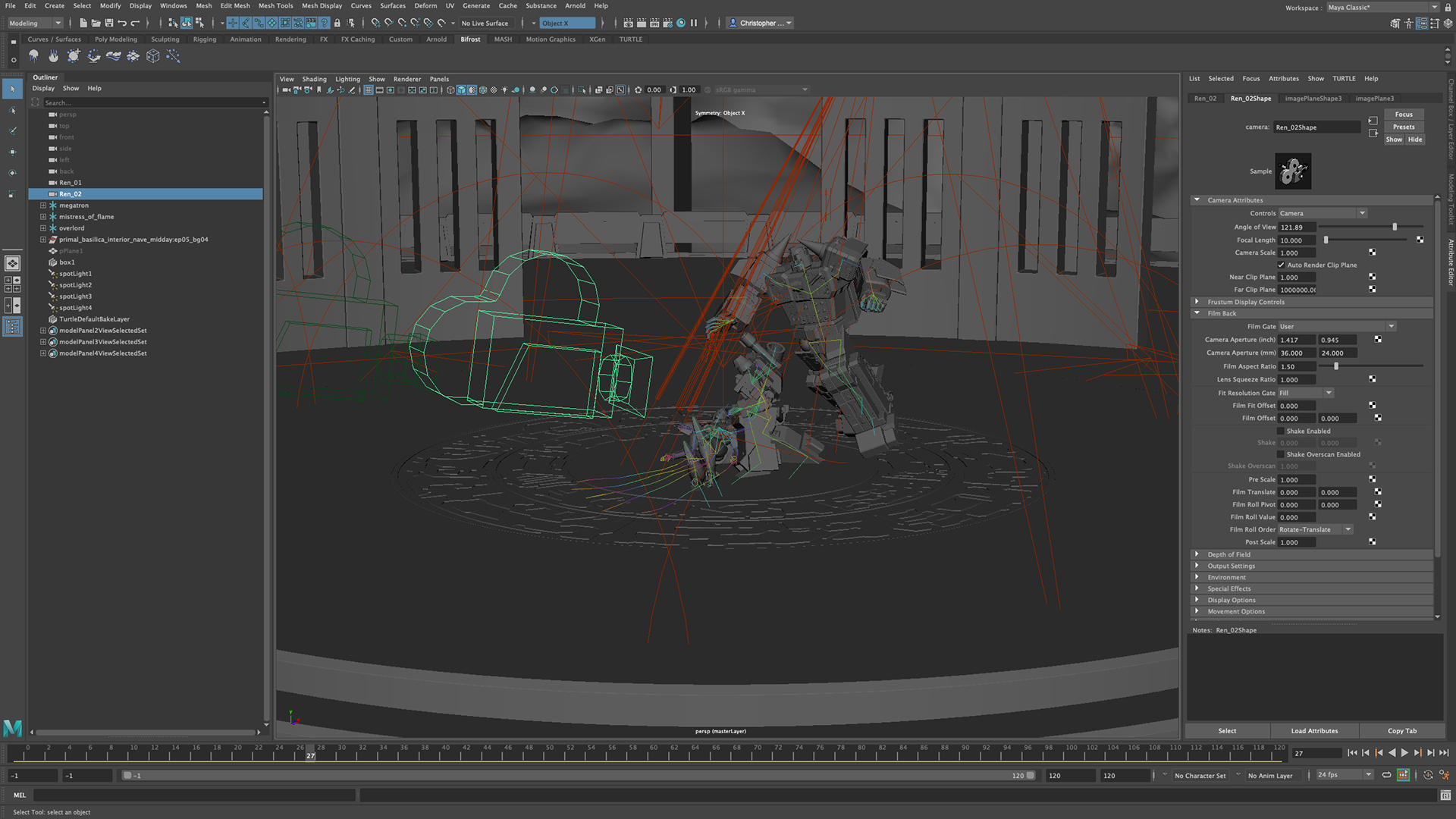Image resolution: width=1456 pixels, height=819 pixels.
Task: Enable the Shake Enabled checkbox
Action: click(1282, 431)
